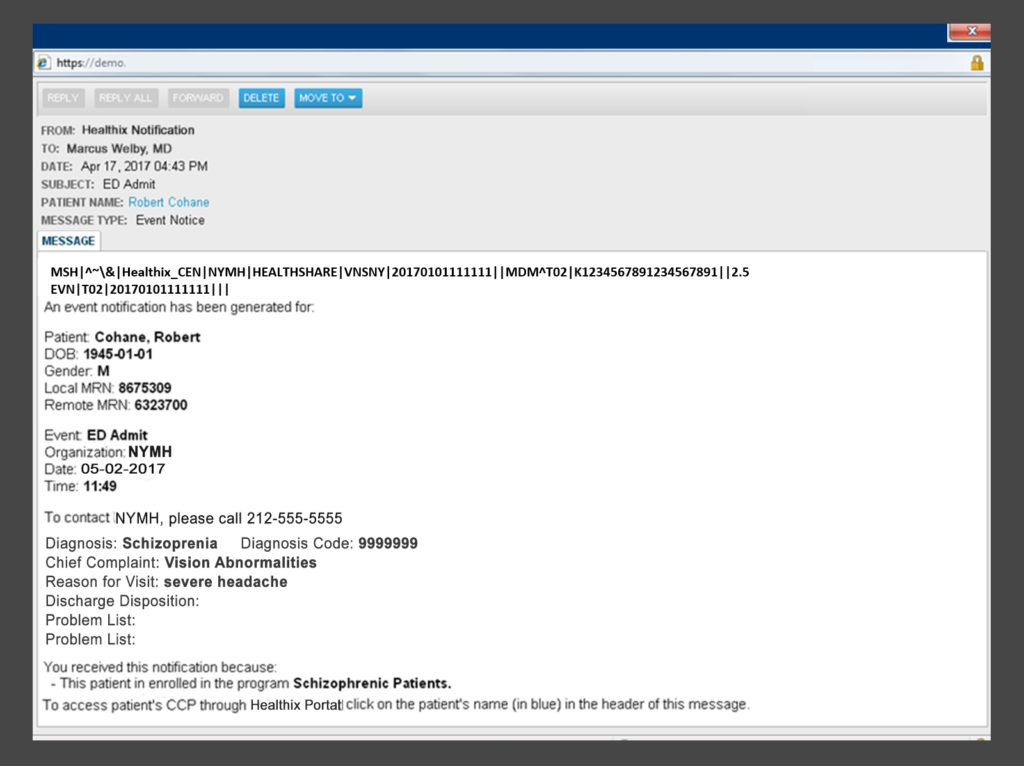1024x766 pixels.
Task: Select the Message tab
Action: (x=69, y=241)
